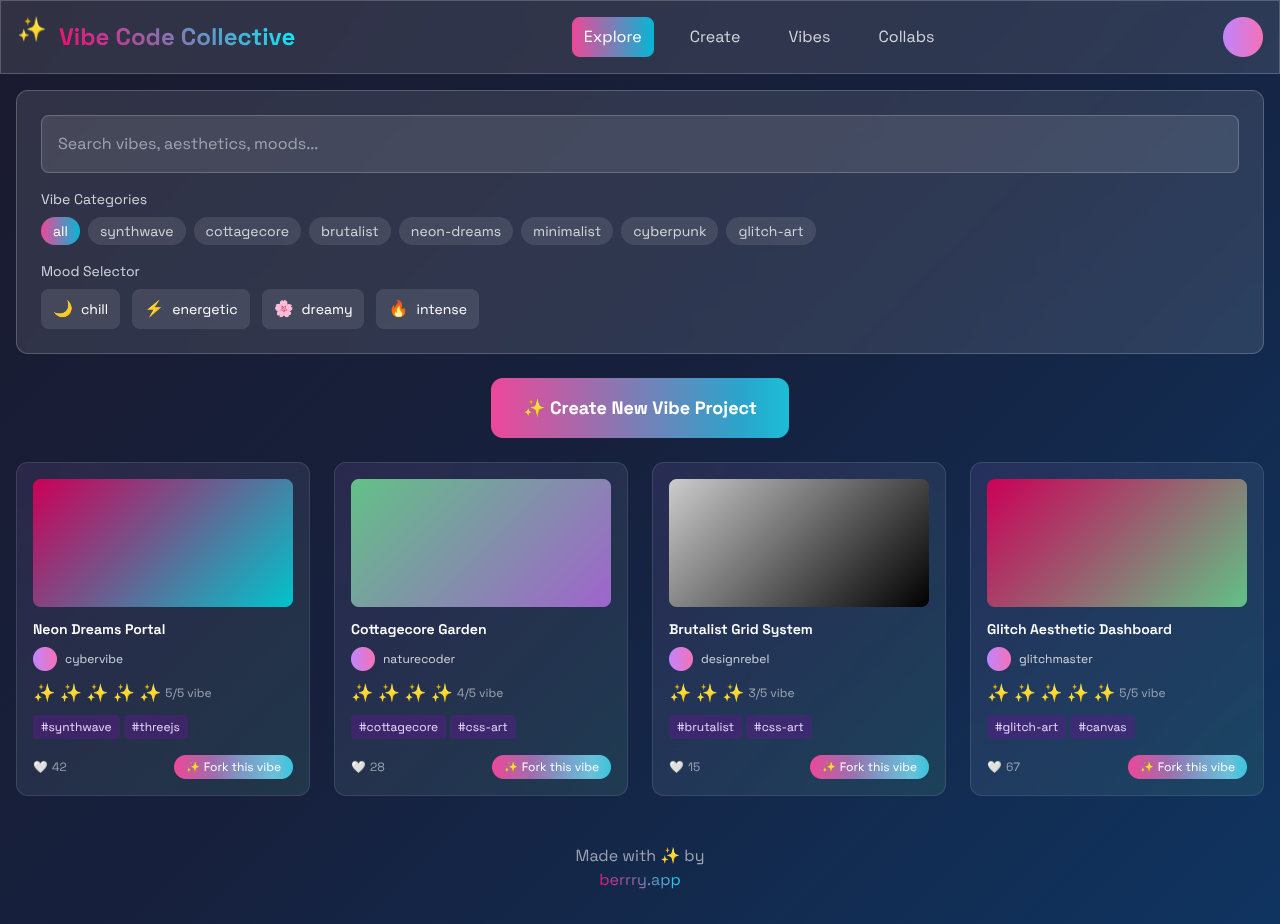
Task: Click the lightning bolt icon on the energetic mood
Action: tap(153, 308)
